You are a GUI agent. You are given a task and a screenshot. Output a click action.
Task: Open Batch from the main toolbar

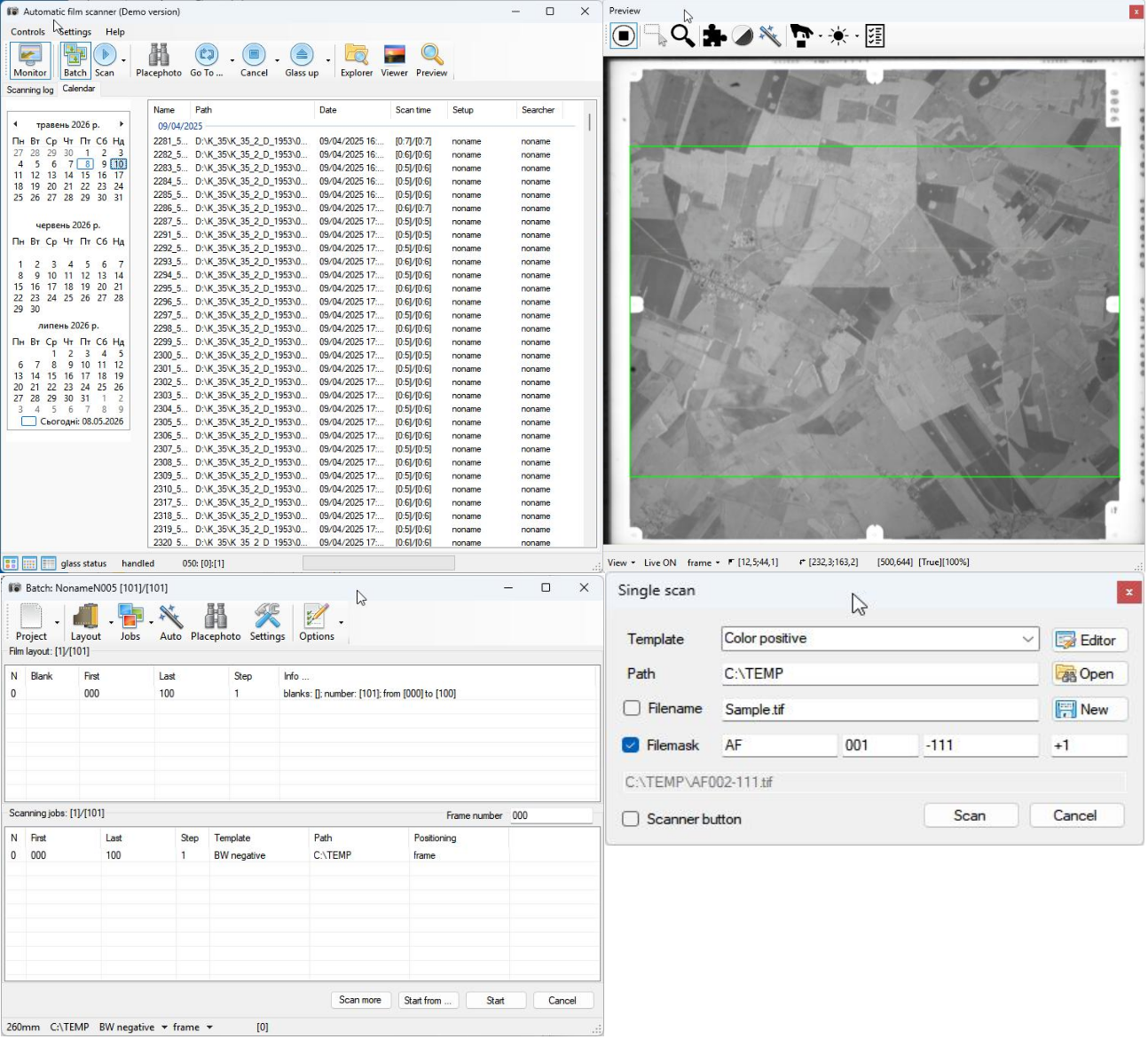[75, 61]
